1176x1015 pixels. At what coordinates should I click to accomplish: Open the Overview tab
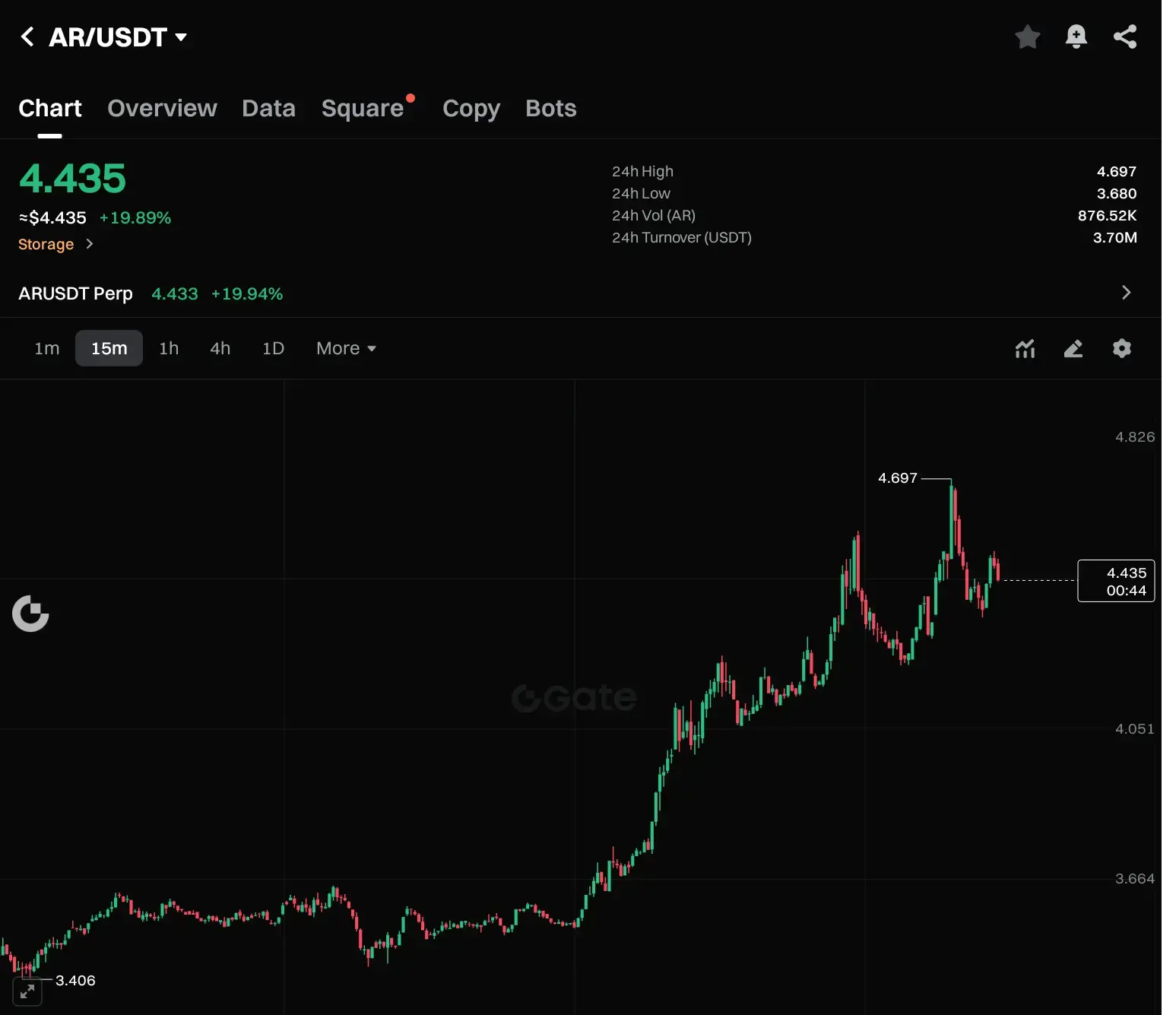point(162,108)
